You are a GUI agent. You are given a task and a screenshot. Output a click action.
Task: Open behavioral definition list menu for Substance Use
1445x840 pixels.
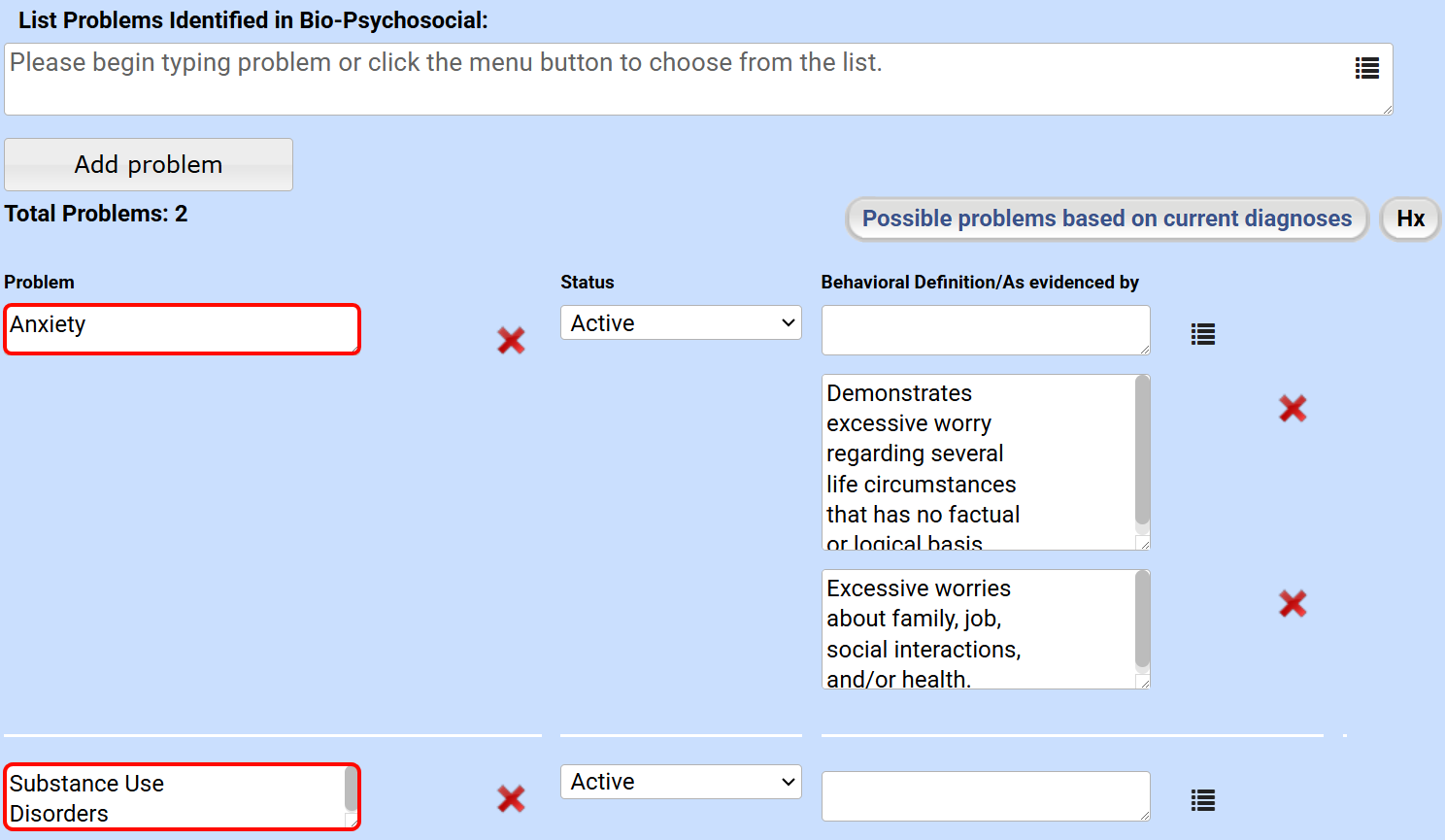1202,800
